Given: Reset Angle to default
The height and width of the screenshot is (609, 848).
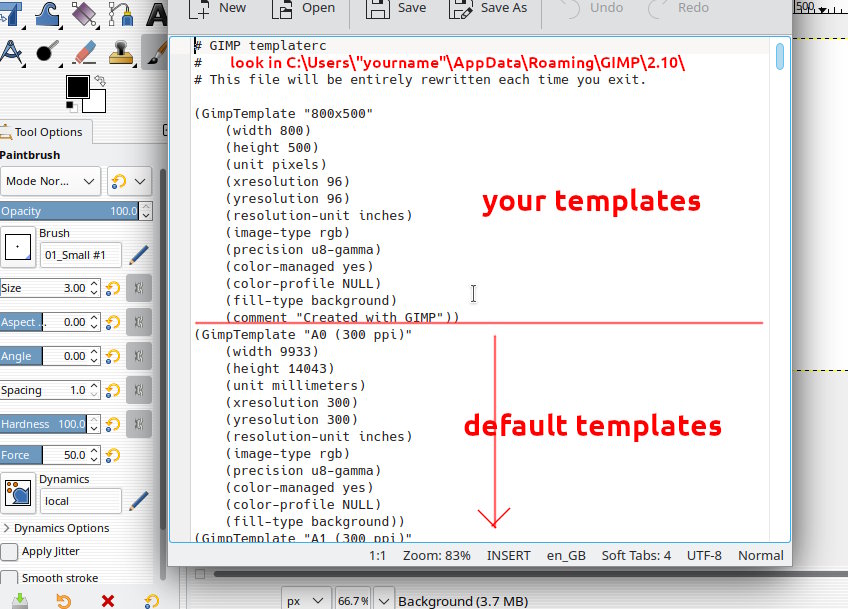Looking at the screenshot, I should 112,356.
